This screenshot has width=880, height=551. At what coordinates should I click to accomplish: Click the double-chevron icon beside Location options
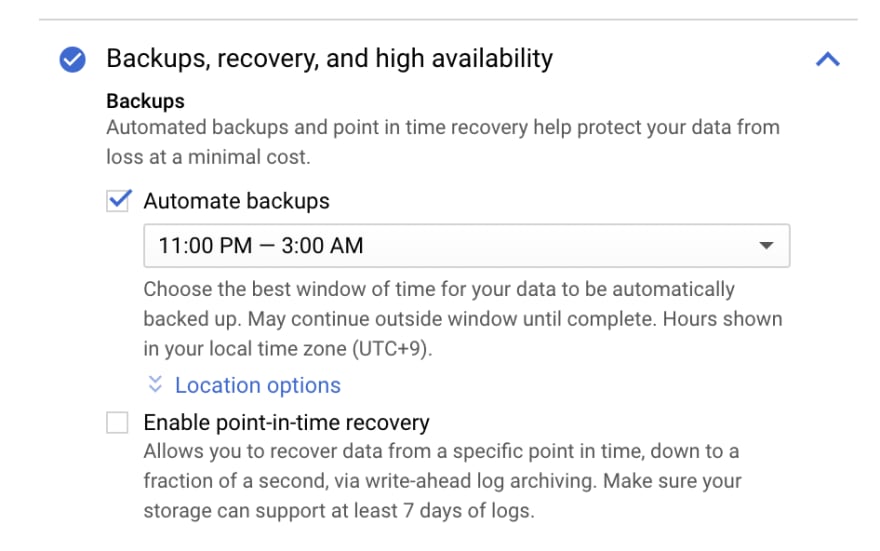pos(155,384)
